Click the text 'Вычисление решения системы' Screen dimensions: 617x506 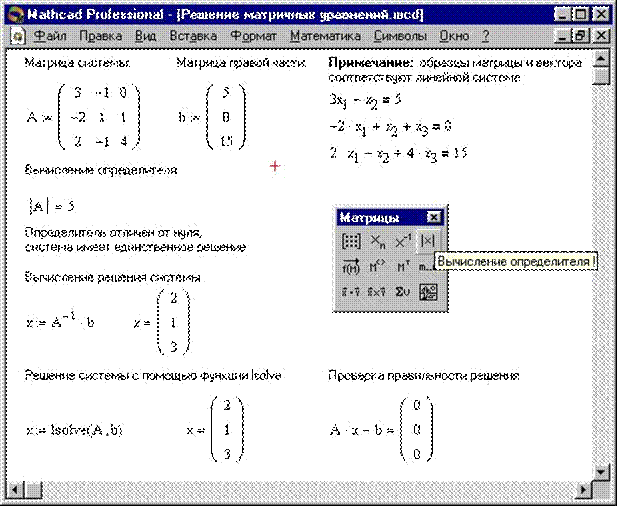pos(113,277)
